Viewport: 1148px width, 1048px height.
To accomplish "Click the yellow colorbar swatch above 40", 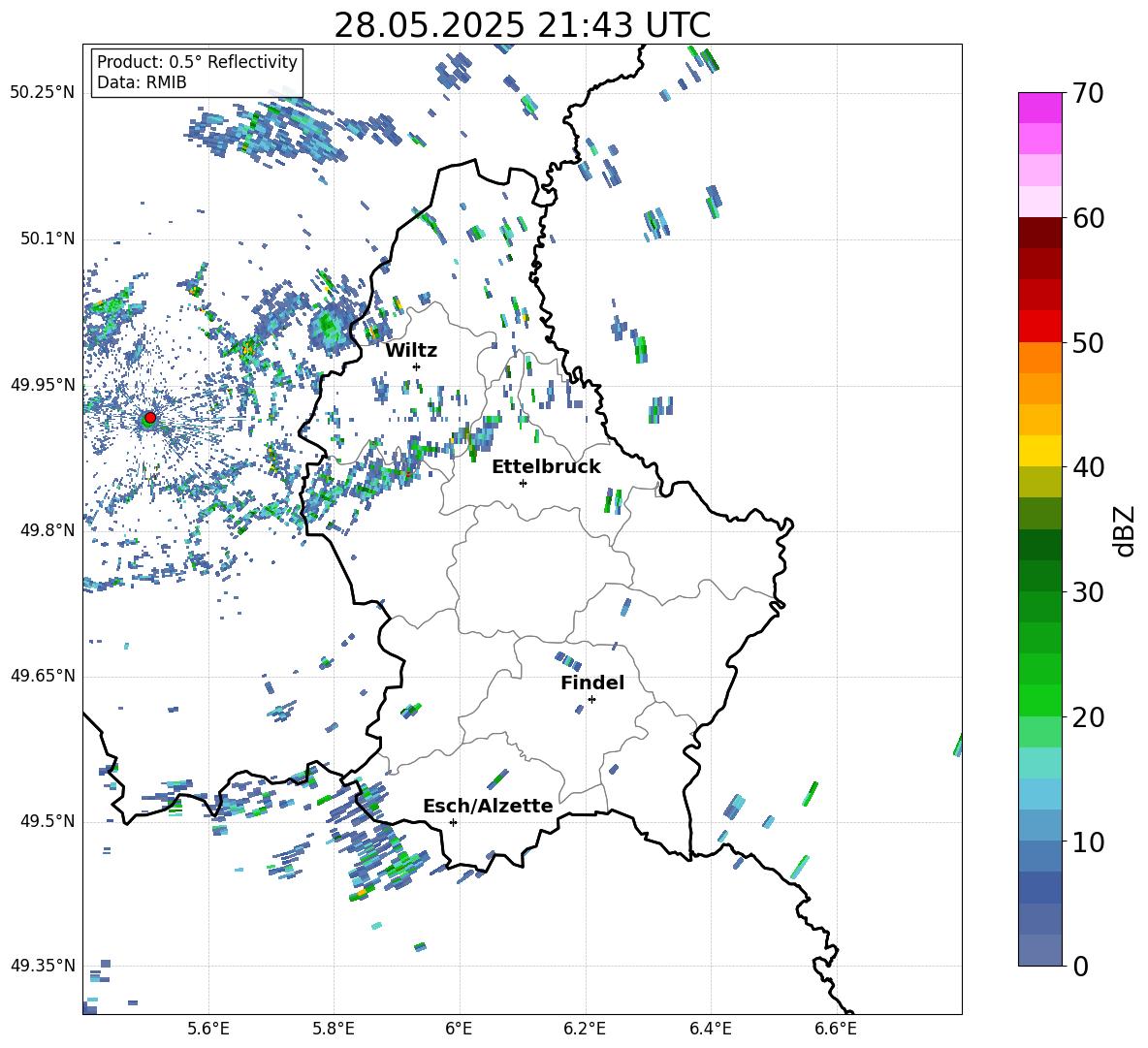I will click(1039, 451).
